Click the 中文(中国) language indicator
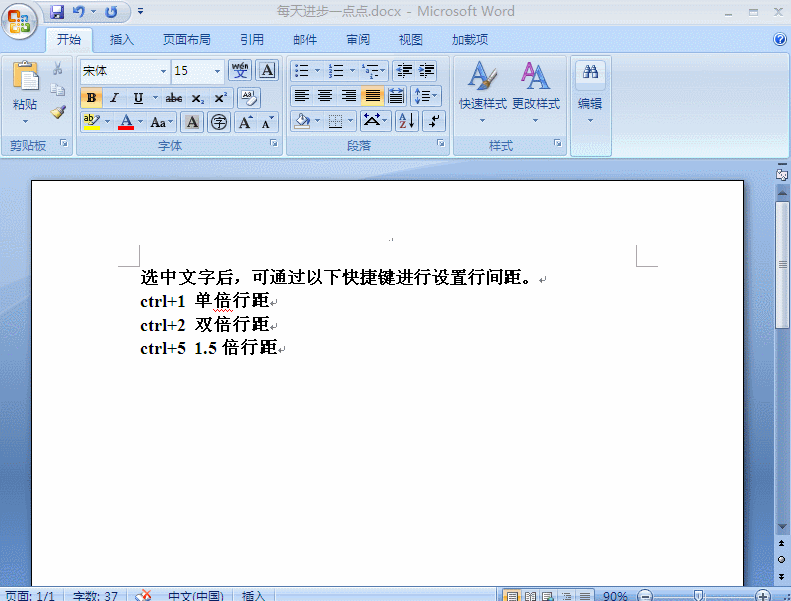The height and width of the screenshot is (601, 791). [195, 596]
